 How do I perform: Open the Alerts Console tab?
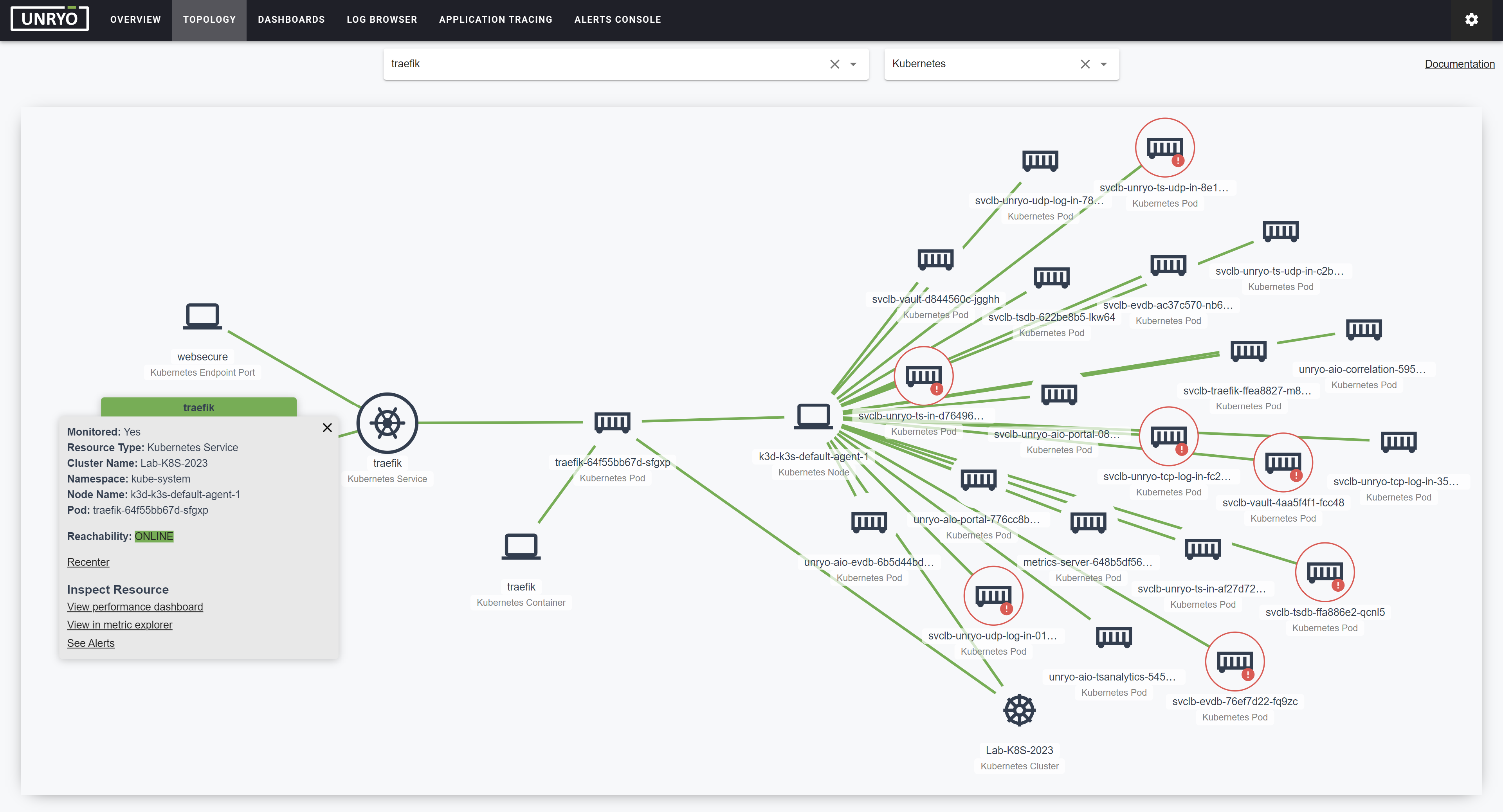[x=618, y=20]
